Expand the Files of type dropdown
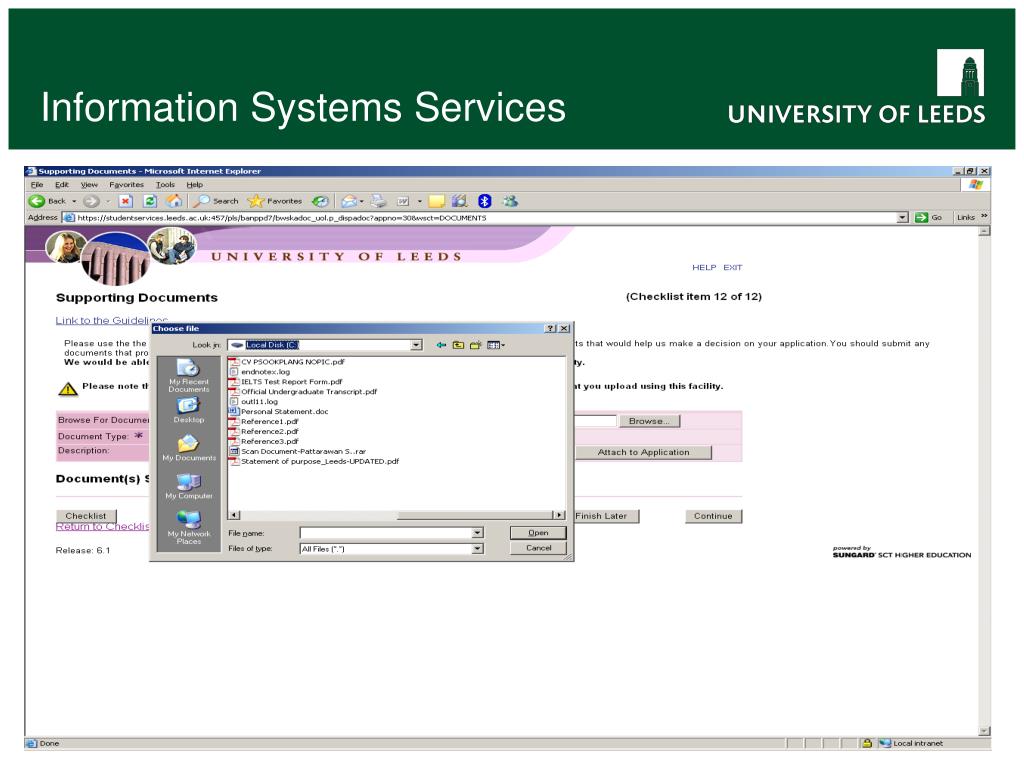The height and width of the screenshot is (768, 1024). pos(477,549)
